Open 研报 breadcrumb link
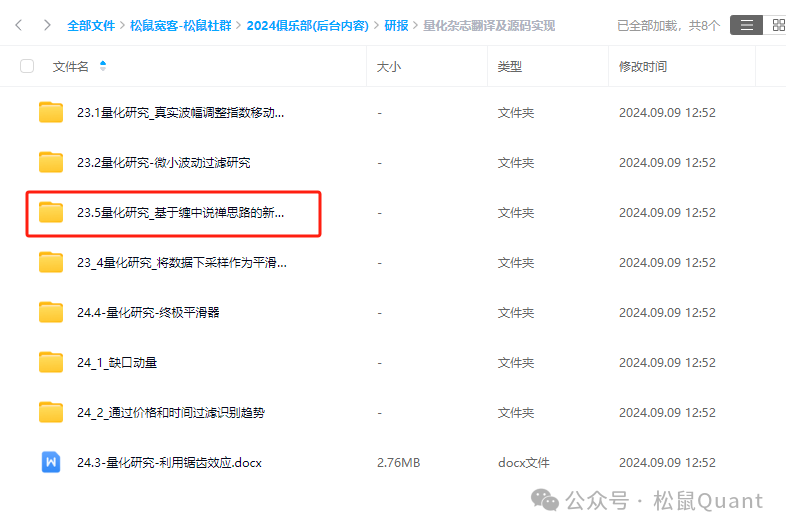This screenshot has width=786, height=531. (x=396, y=26)
